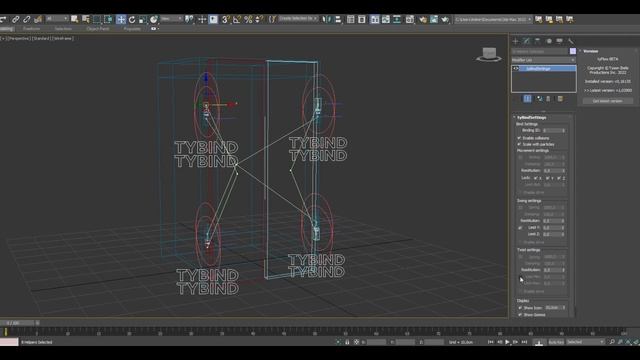
Task: Click the Play Animation button
Action: [x=507, y=342]
